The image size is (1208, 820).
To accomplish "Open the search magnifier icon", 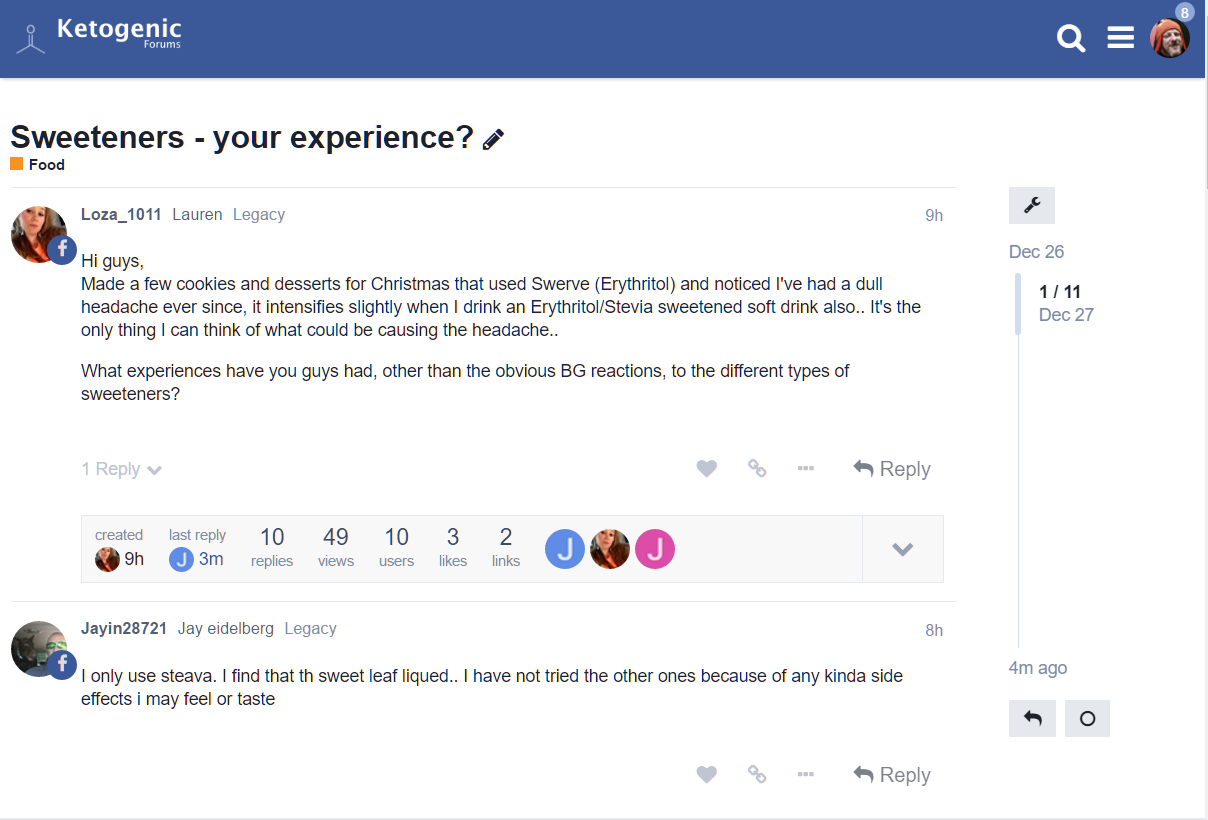I will pyautogui.click(x=1071, y=39).
